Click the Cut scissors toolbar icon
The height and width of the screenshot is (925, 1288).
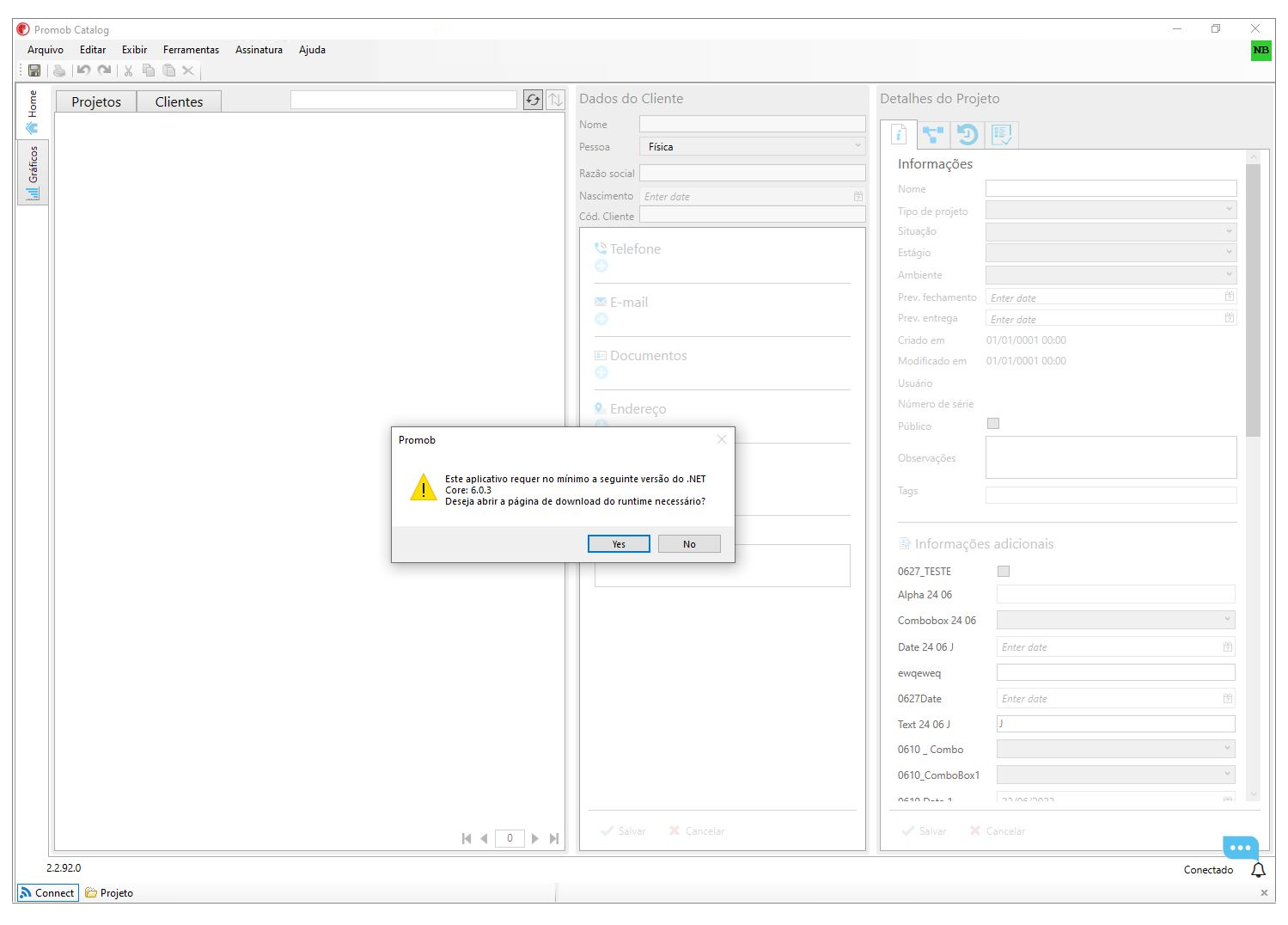tap(128, 70)
